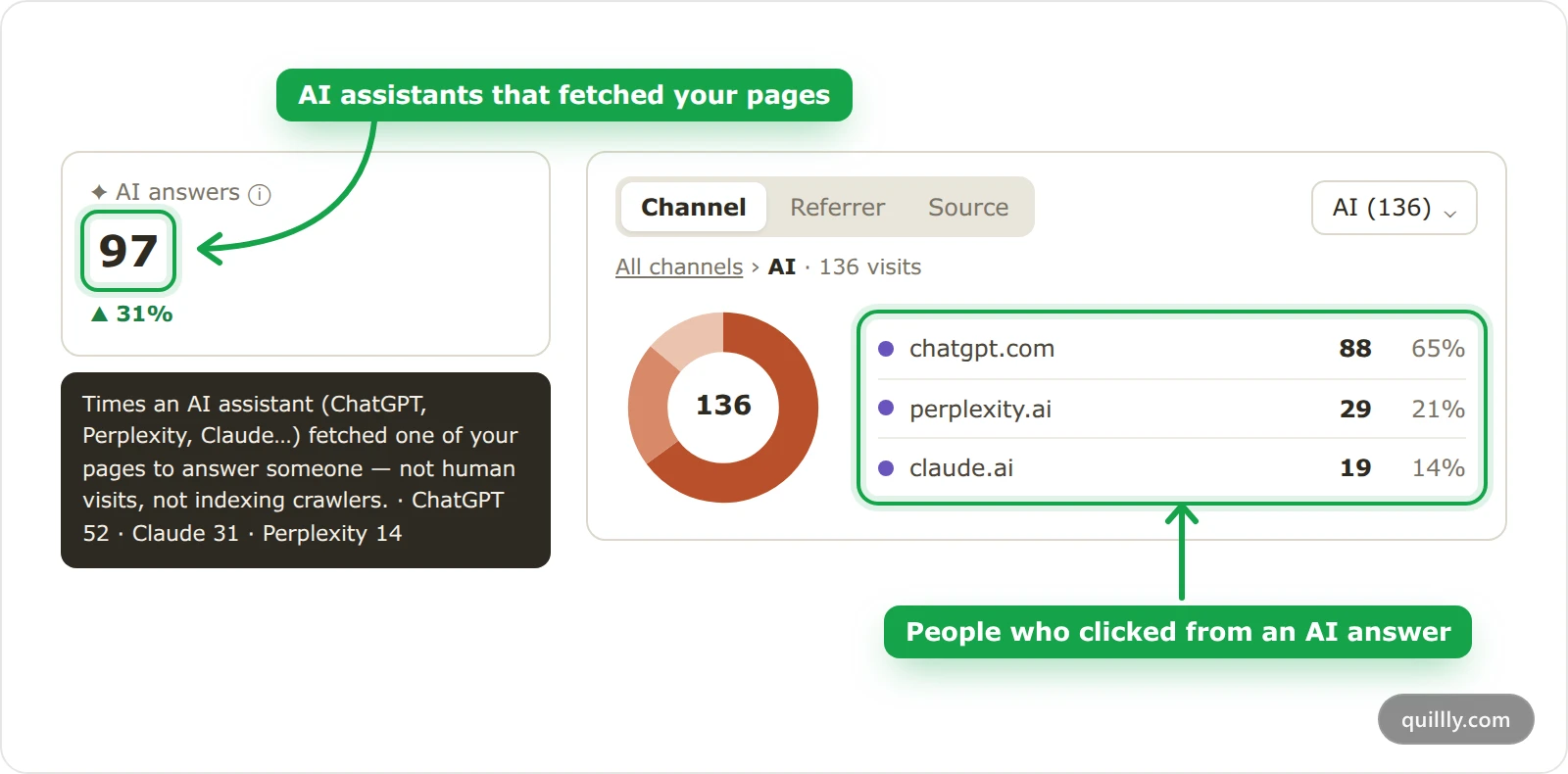Click the 136 donut chart center
1568x774 pixels.
tap(723, 405)
